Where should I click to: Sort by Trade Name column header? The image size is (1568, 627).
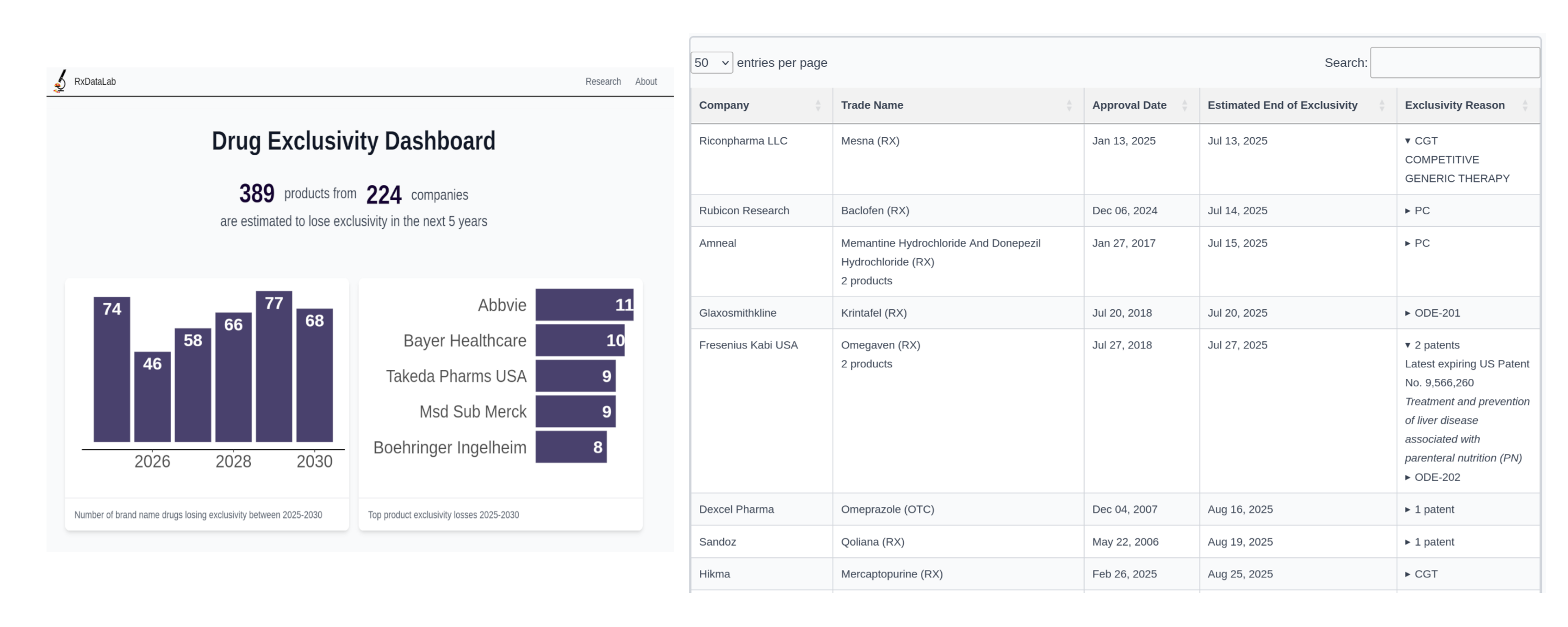(958, 106)
